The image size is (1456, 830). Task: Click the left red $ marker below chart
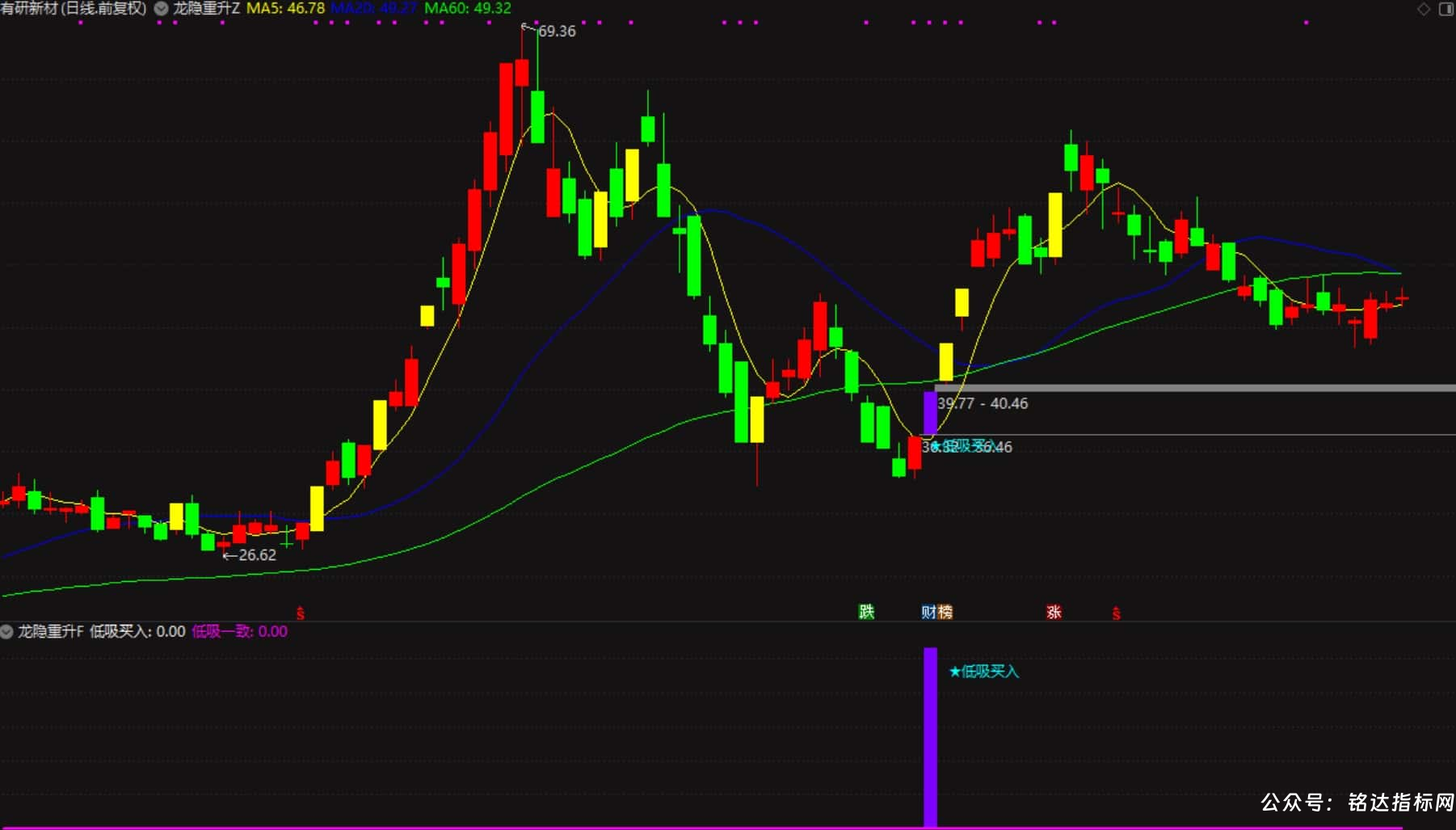point(301,613)
